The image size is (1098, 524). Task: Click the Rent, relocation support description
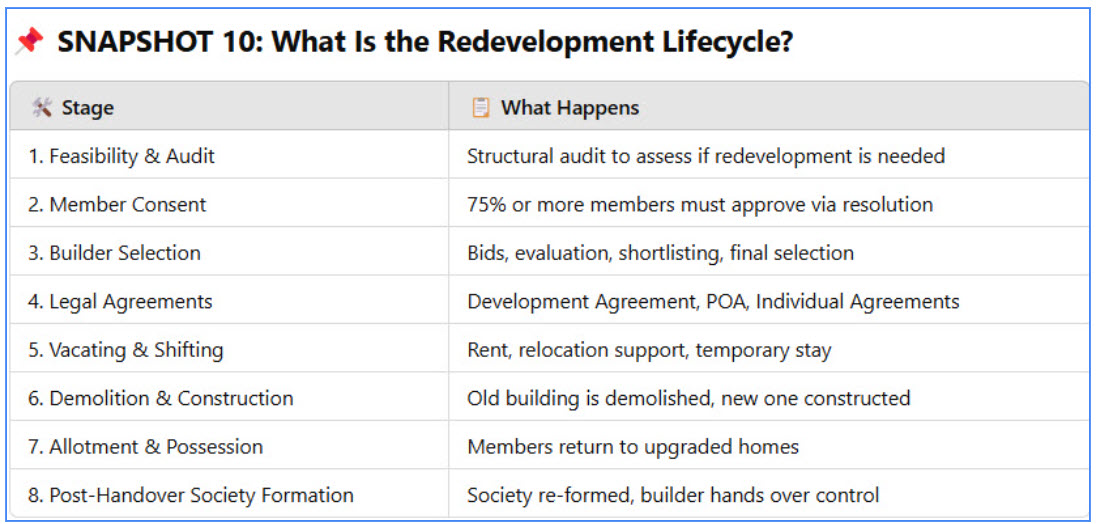coord(649,350)
